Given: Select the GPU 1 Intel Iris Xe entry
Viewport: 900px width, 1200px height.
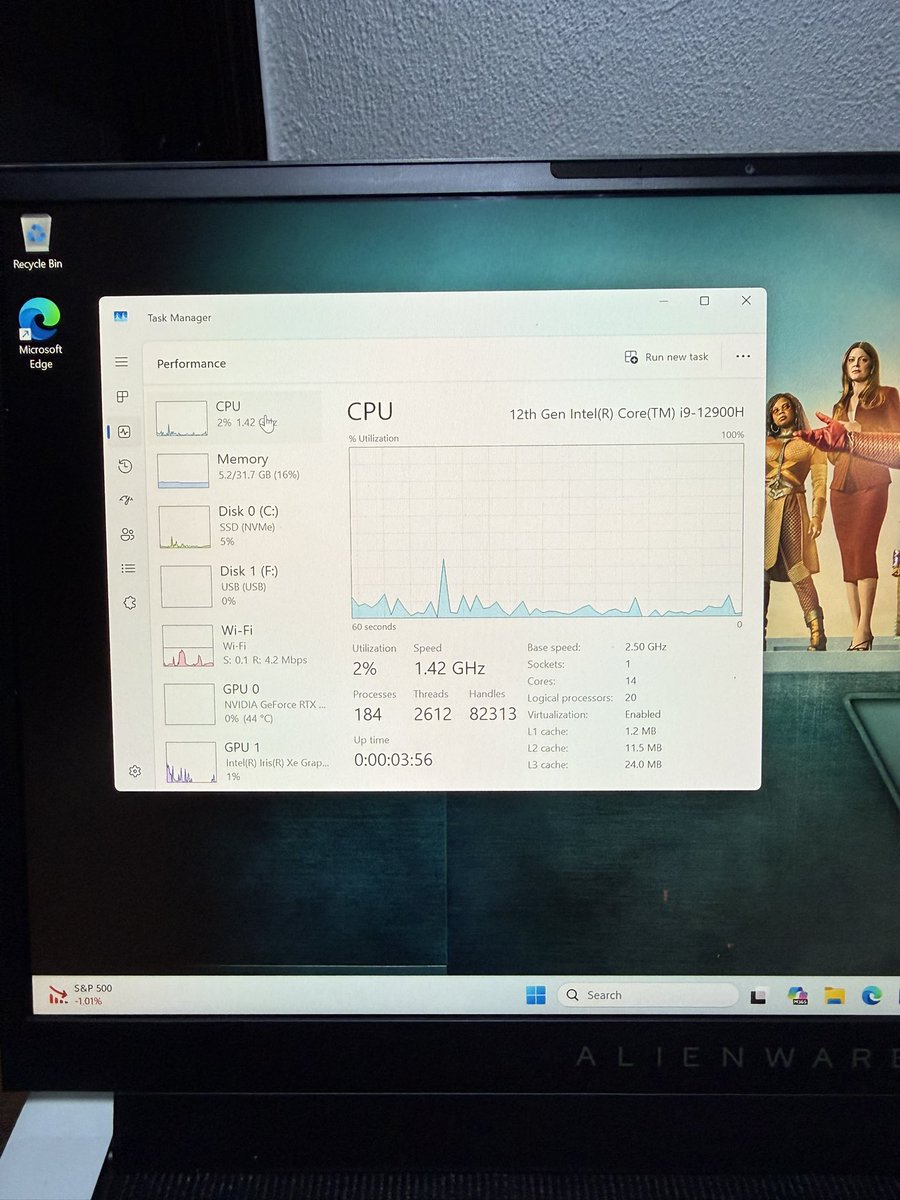Looking at the screenshot, I should tap(246, 761).
